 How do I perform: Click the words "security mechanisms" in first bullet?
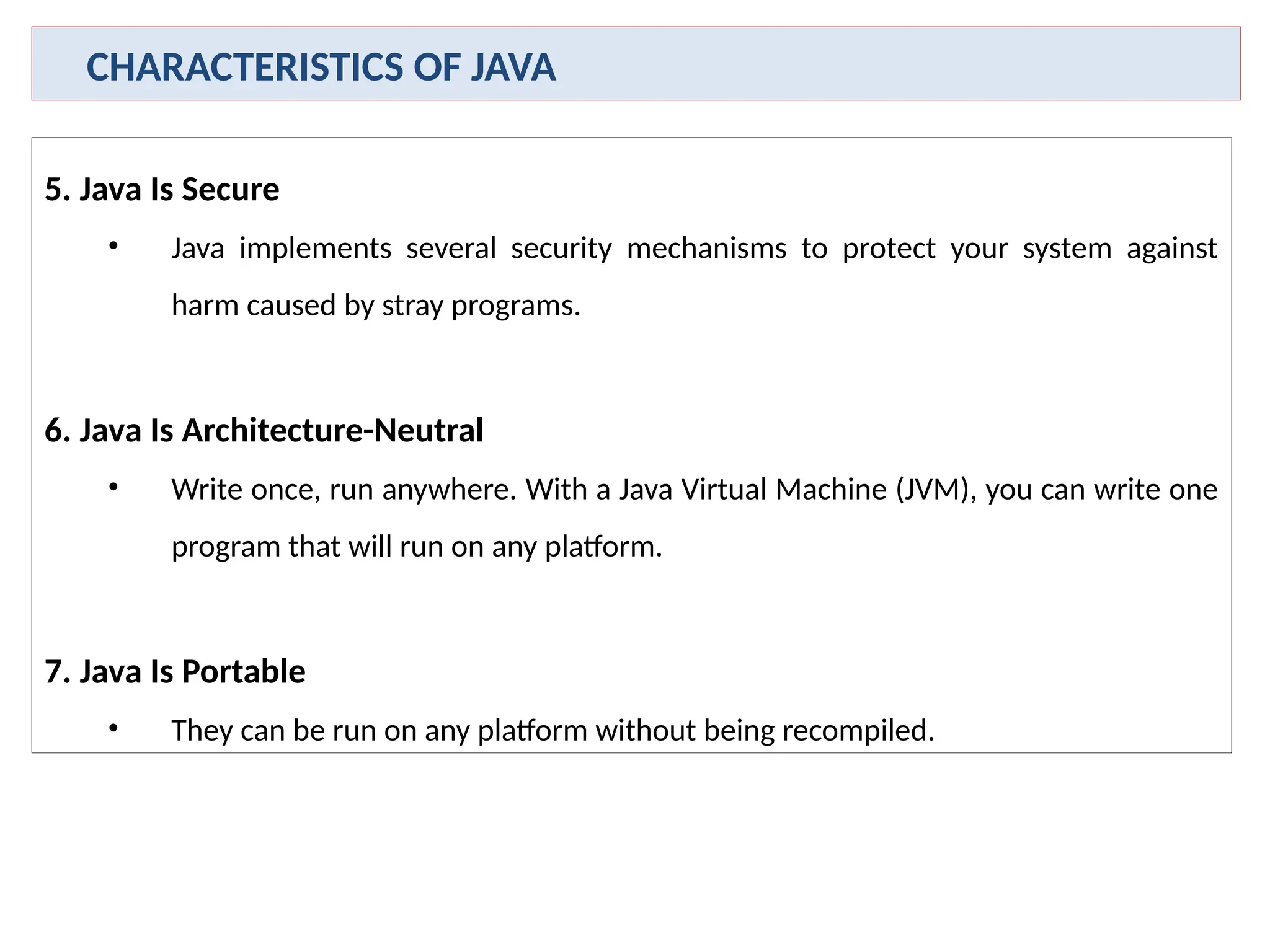pyautogui.click(x=648, y=249)
